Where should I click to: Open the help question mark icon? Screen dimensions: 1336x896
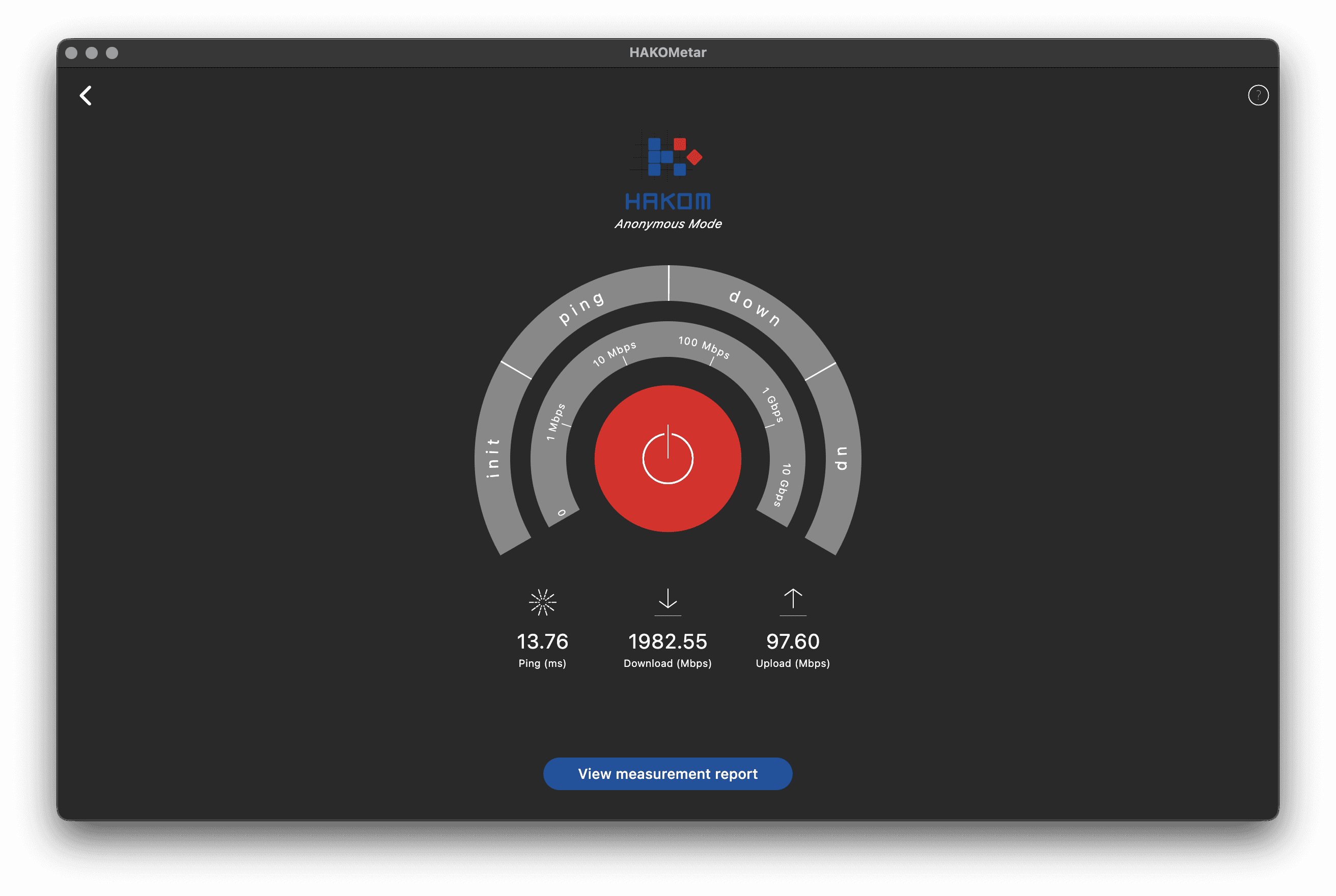tap(1258, 95)
